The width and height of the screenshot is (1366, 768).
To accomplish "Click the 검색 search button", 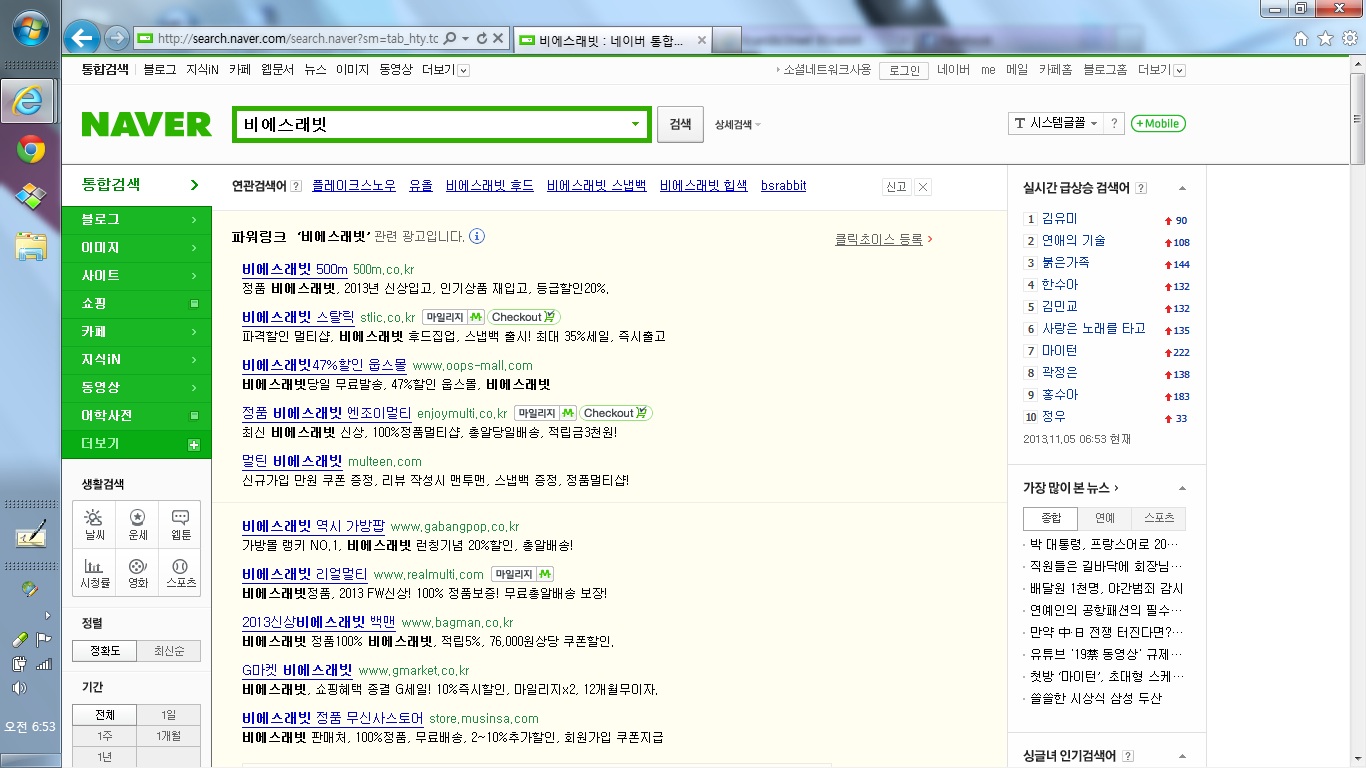I will pyautogui.click(x=680, y=125).
